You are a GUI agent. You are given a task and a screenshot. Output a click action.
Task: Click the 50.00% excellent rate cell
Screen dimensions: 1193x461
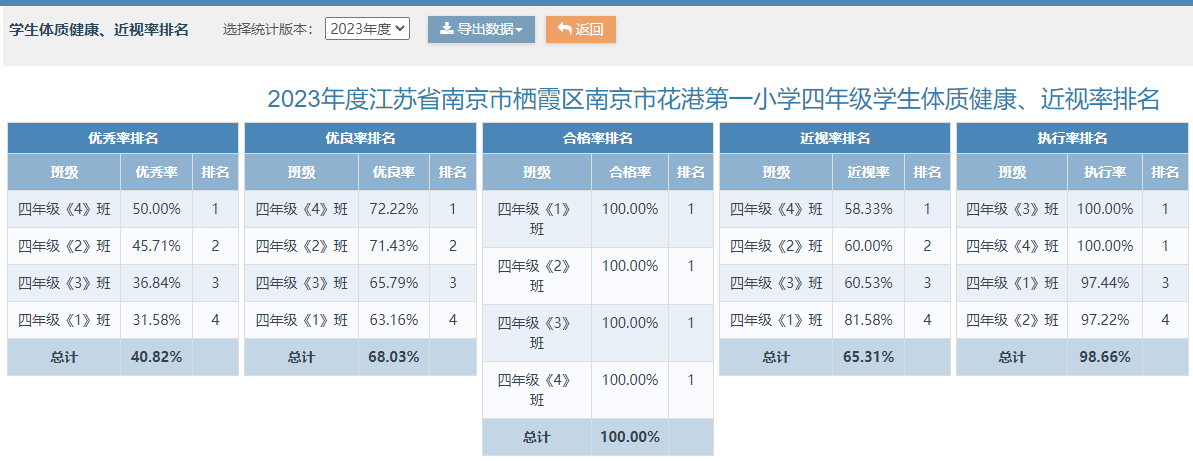coord(157,208)
